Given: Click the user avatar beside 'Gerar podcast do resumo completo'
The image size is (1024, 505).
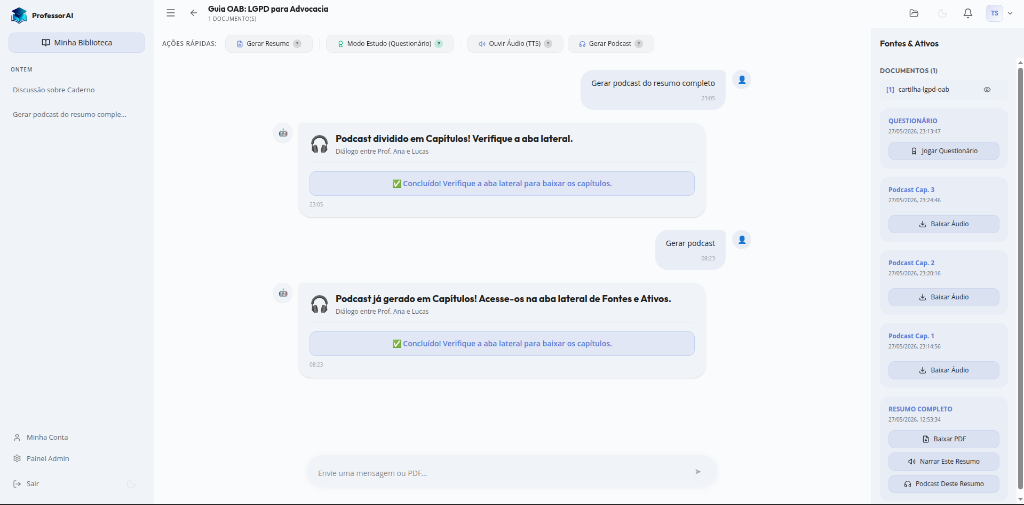Looking at the screenshot, I should tap(741, 80).
